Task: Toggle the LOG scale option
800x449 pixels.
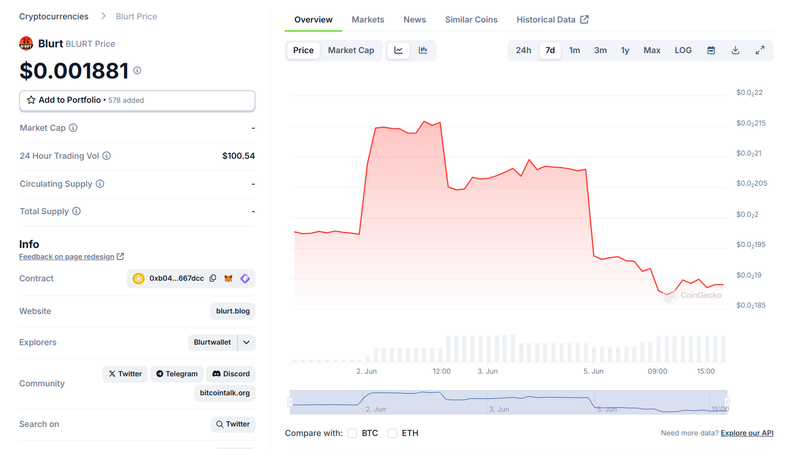Action: [x=683, y=50]
